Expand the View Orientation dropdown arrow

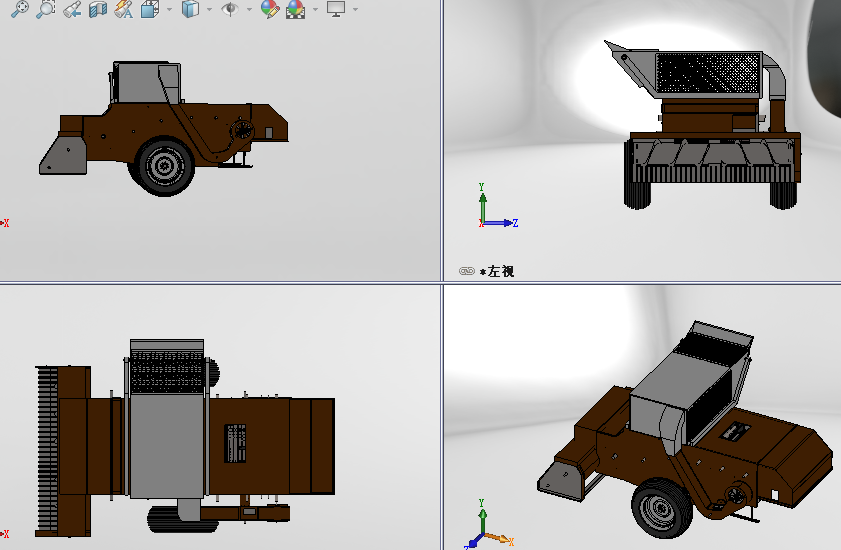coord(169,9)
